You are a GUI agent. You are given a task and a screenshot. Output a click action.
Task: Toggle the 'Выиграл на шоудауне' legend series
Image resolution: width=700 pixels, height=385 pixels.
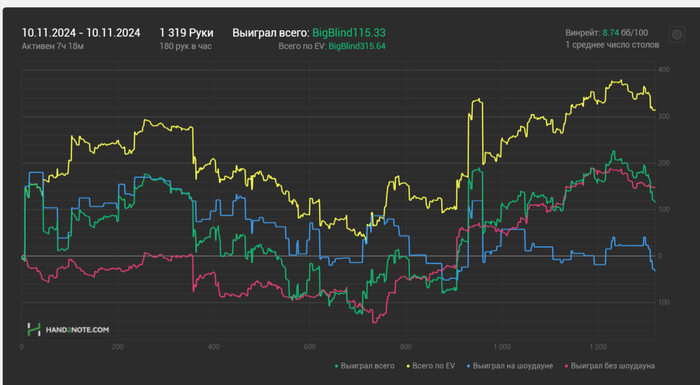[x=510, y=366]
